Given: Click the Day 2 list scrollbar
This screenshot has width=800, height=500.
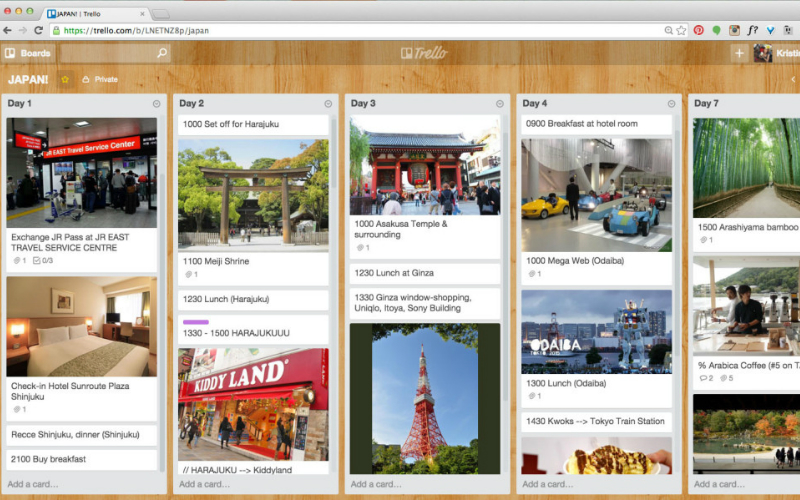Looking at the screenshot, I should click(x=334, y=153).
